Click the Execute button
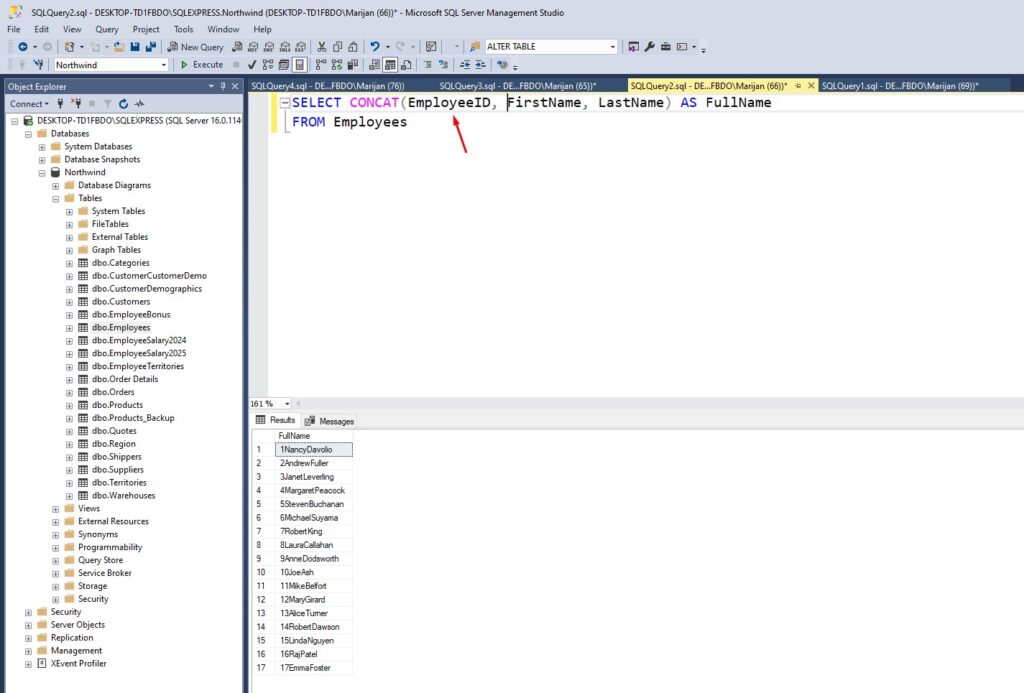1024x693 pixels. click(x=202, y=65)
